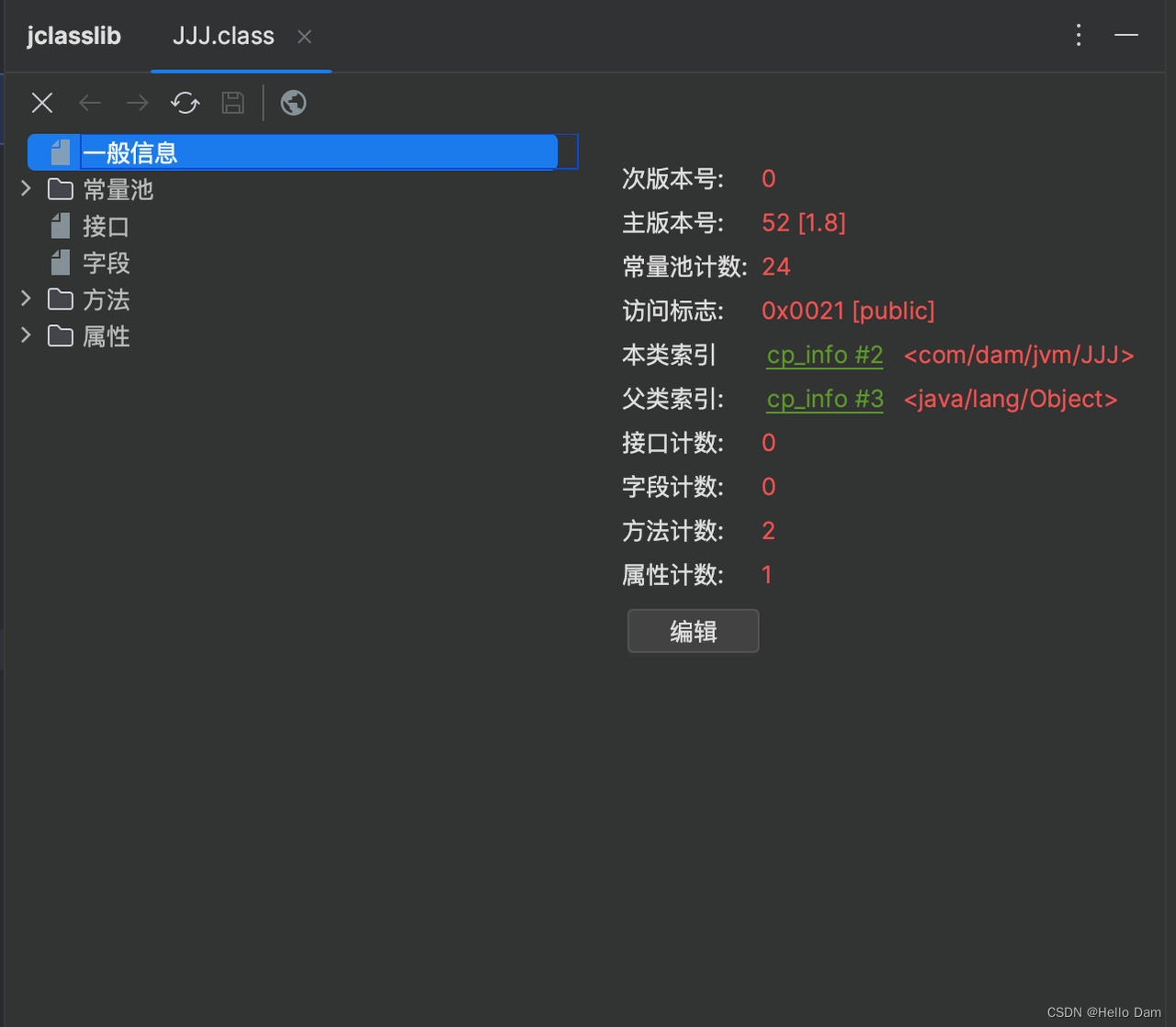1176x1027 pixels.
Task: Follow the cp_info #3 link
Action: point(825,400)
